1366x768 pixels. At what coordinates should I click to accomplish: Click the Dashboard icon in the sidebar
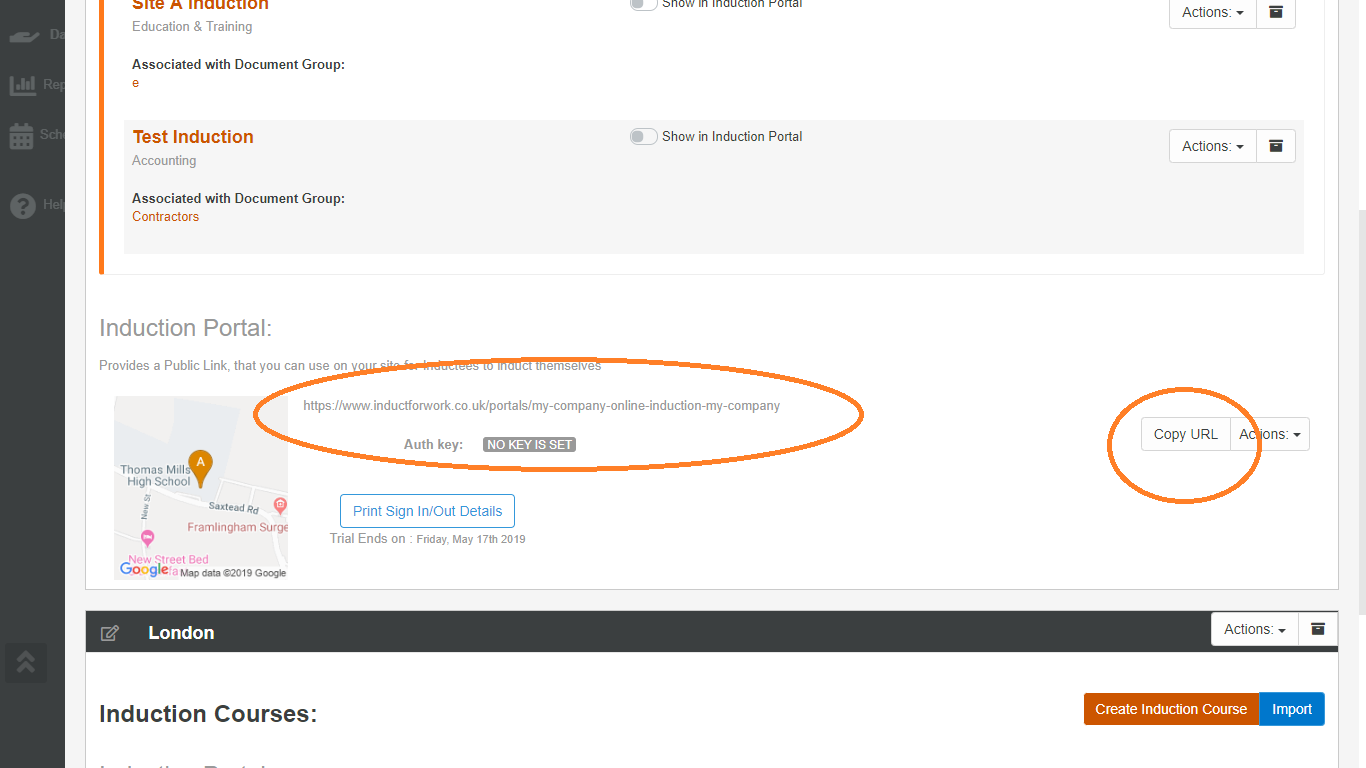coord(24,36)
